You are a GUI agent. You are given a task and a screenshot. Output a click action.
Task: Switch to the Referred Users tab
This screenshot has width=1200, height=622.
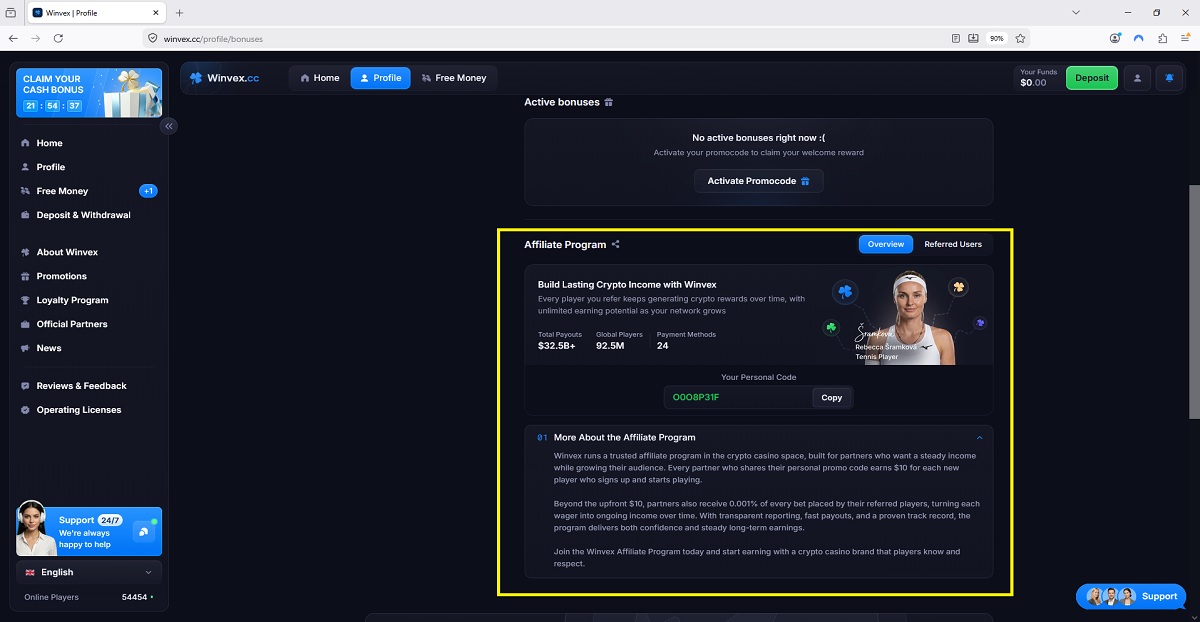[x=953, y=244]
